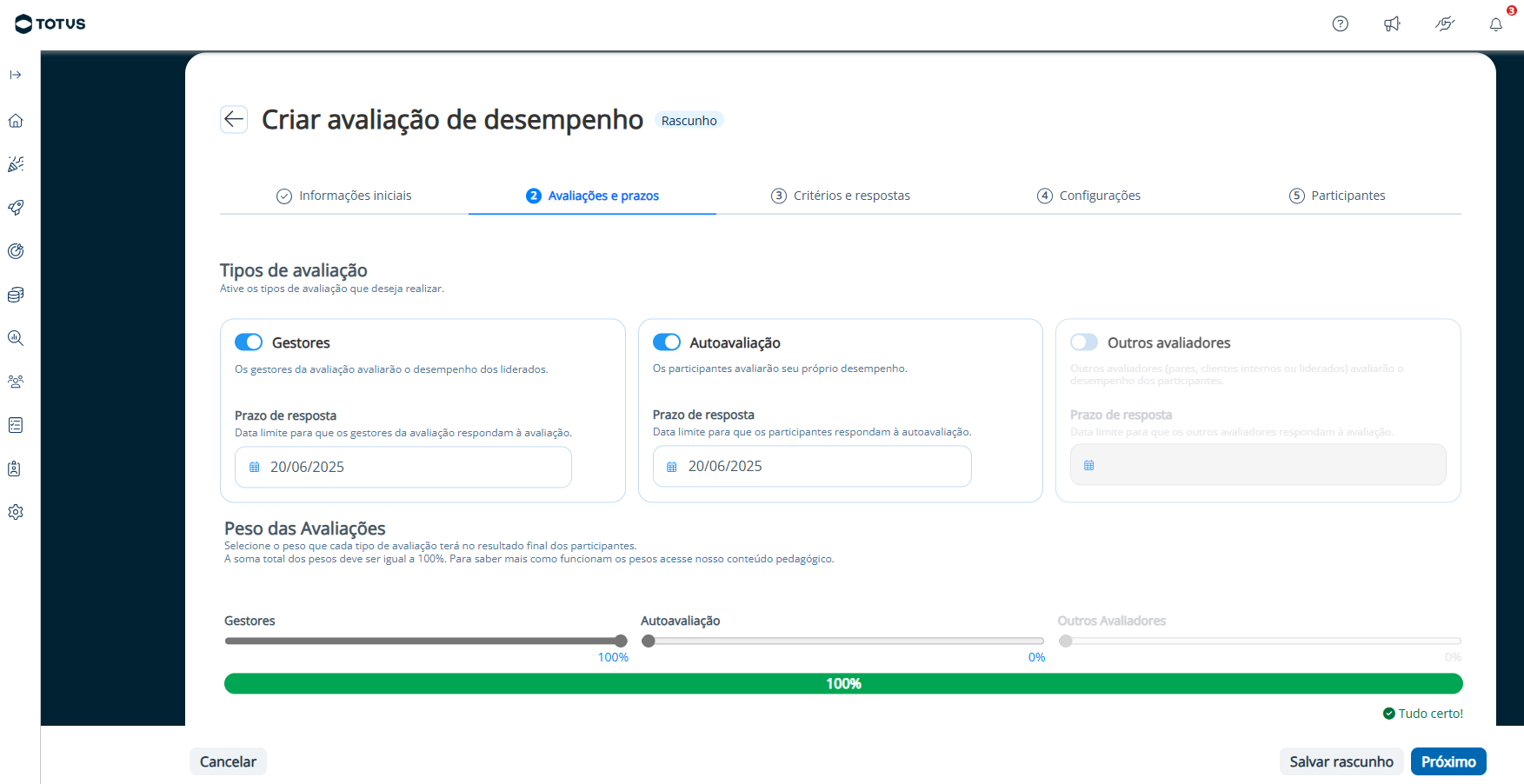Switch to Critérios e respostas step
The height and width of the screenshot is (784, 1524).
pyautogui.click(x=841, y=196)
